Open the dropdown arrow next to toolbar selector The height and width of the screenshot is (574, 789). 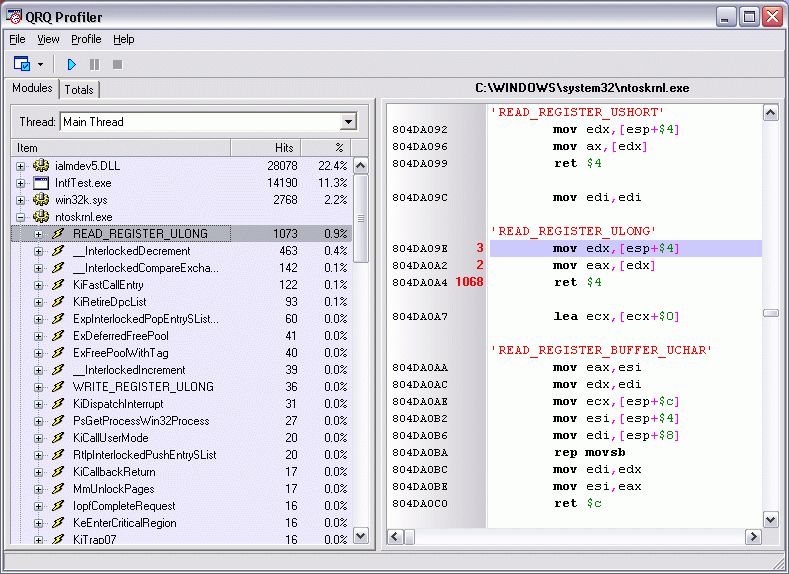(x=41, y=64)
